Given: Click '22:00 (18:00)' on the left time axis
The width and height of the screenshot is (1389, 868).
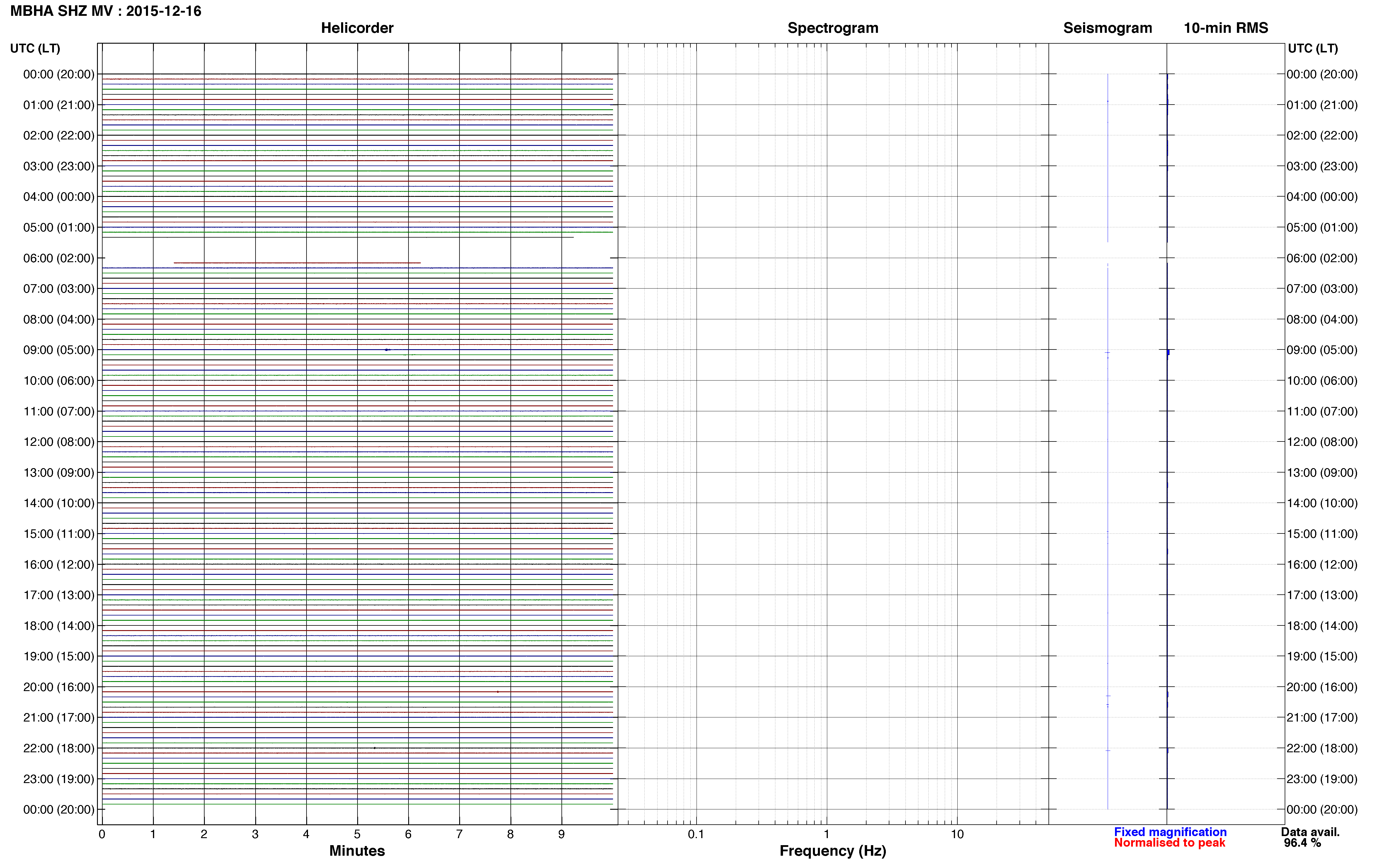Looking at the screenshot, I should coord(59,748).
